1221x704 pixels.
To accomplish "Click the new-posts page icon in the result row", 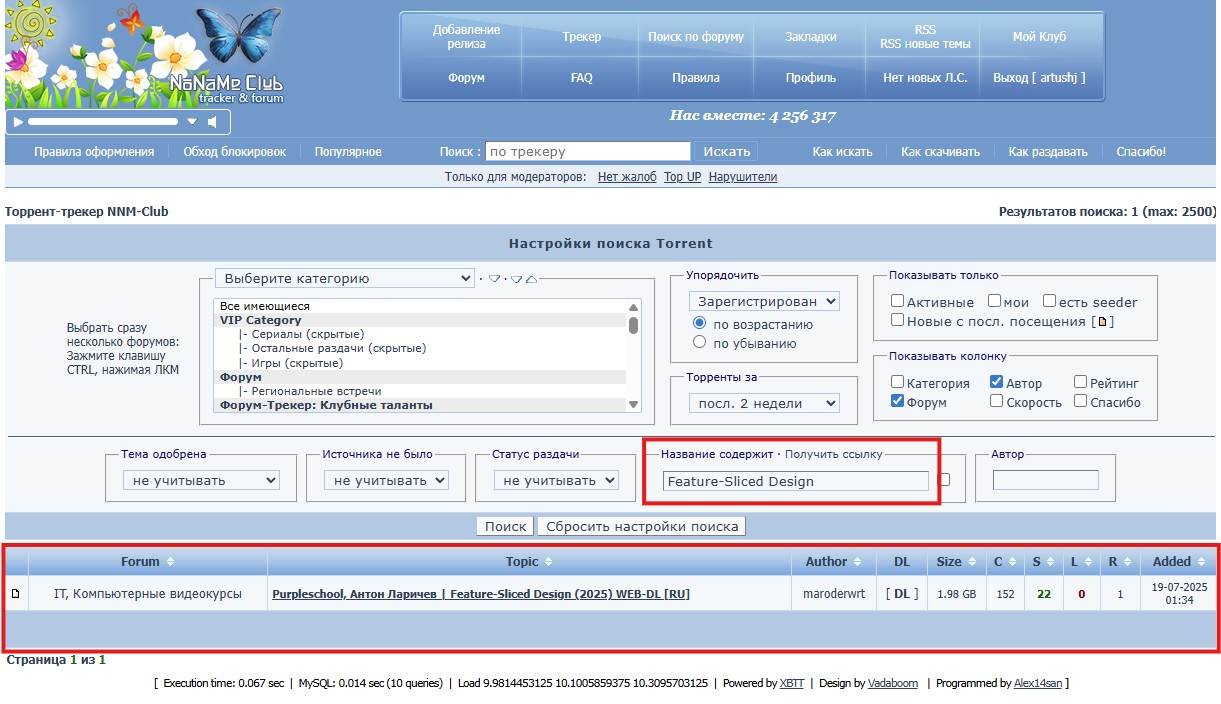I will tap(15, 594).
